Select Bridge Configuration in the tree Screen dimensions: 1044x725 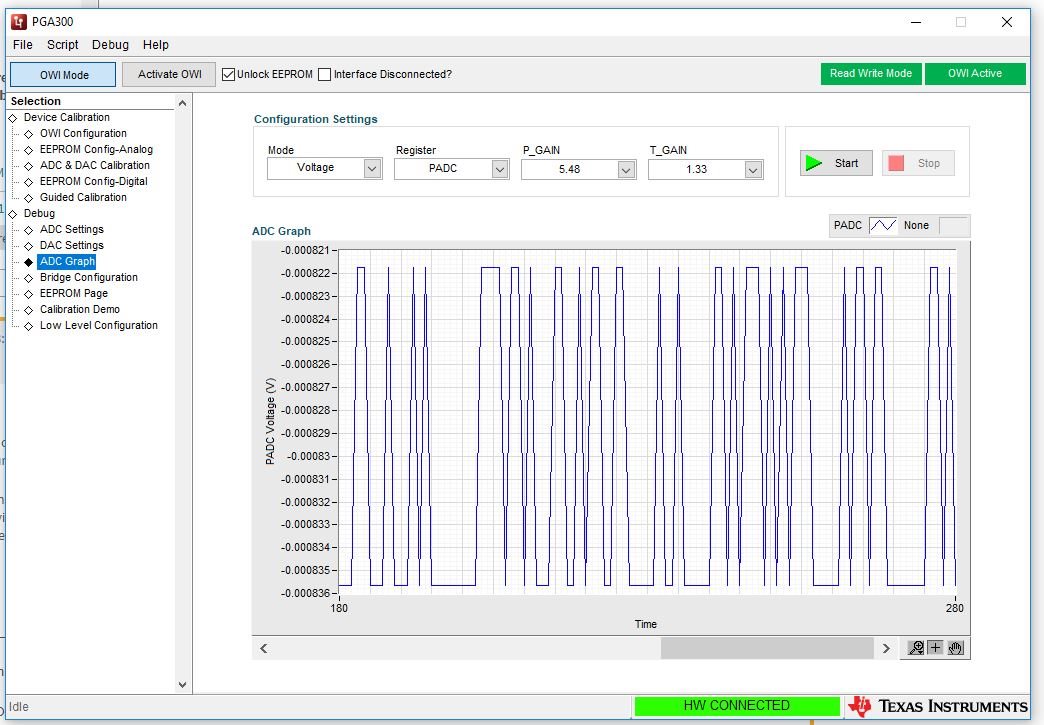click(x=89, y=277)
